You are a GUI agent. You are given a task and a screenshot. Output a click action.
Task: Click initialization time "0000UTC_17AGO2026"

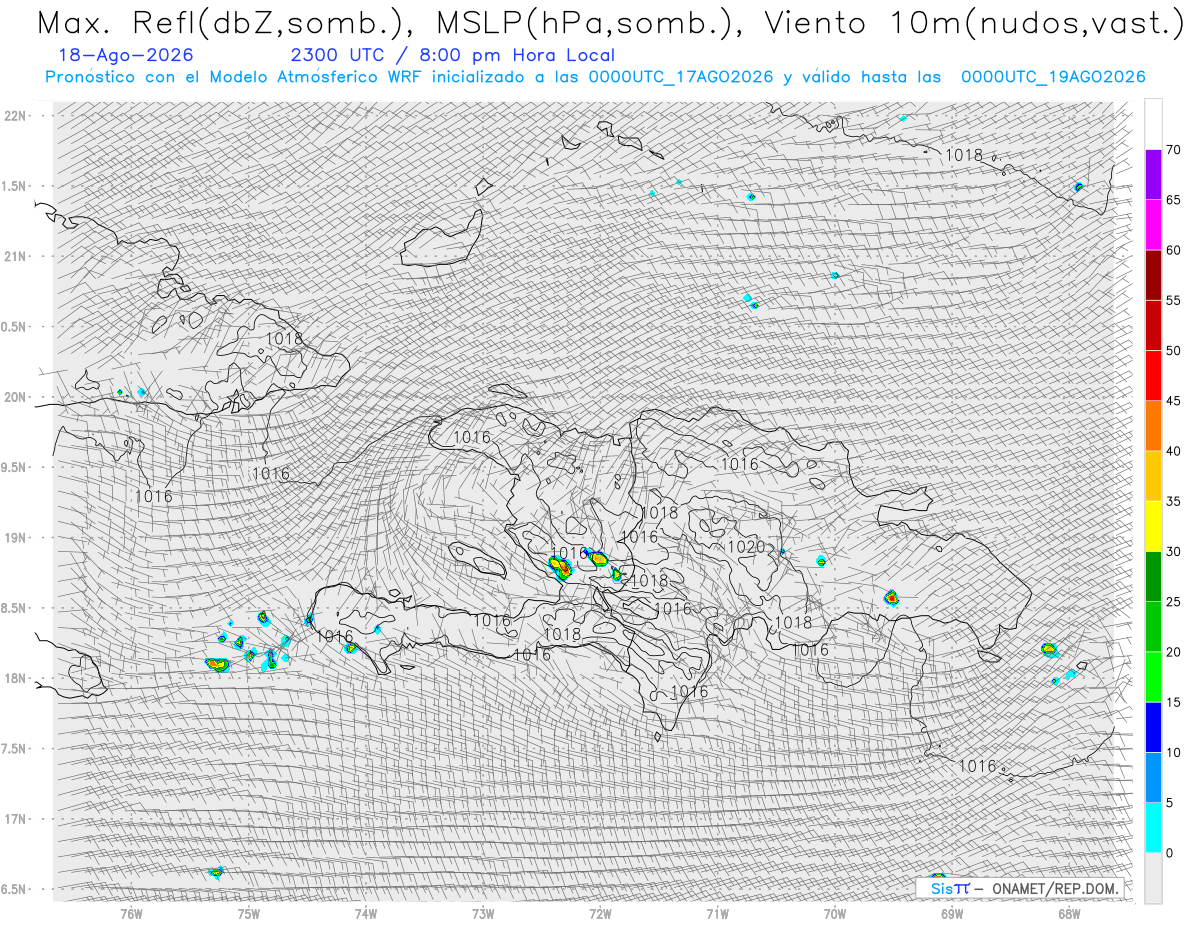coord(682,77)
